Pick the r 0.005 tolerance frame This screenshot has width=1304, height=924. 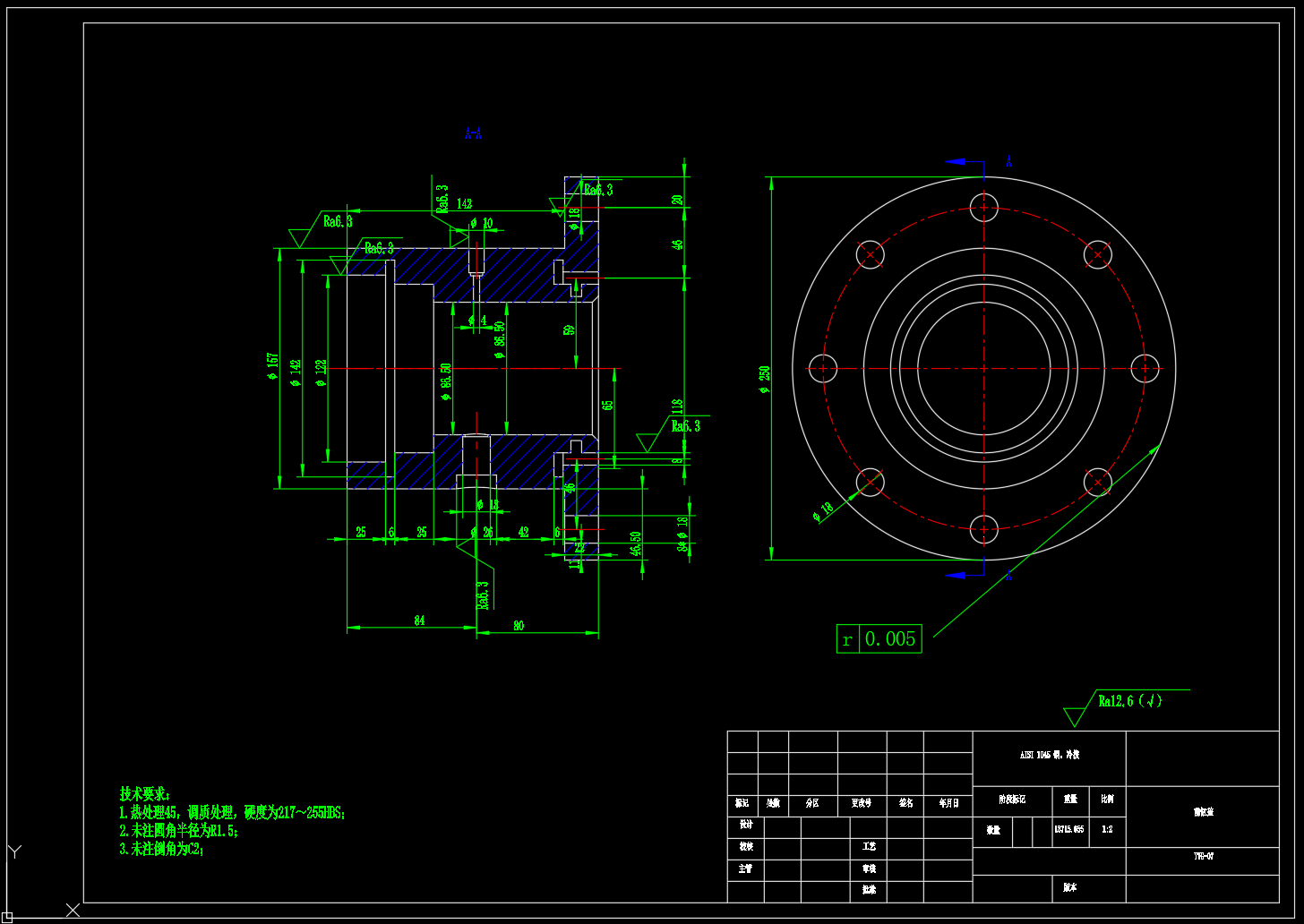click(x=879, y=638)
